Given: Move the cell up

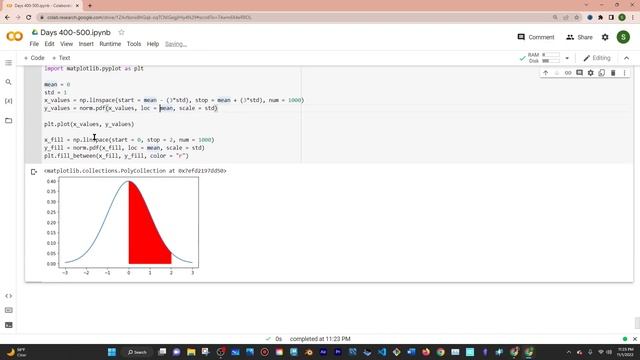Looking at the screenshot, I should point(546,73).
